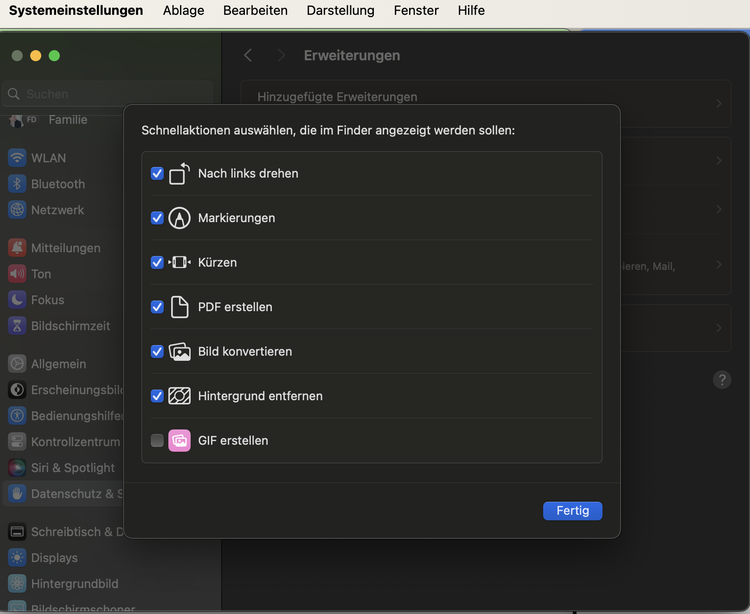This screenshot has height=614, width=750.
Task: Click the Nach links drehen label
Action: point(248,174)
